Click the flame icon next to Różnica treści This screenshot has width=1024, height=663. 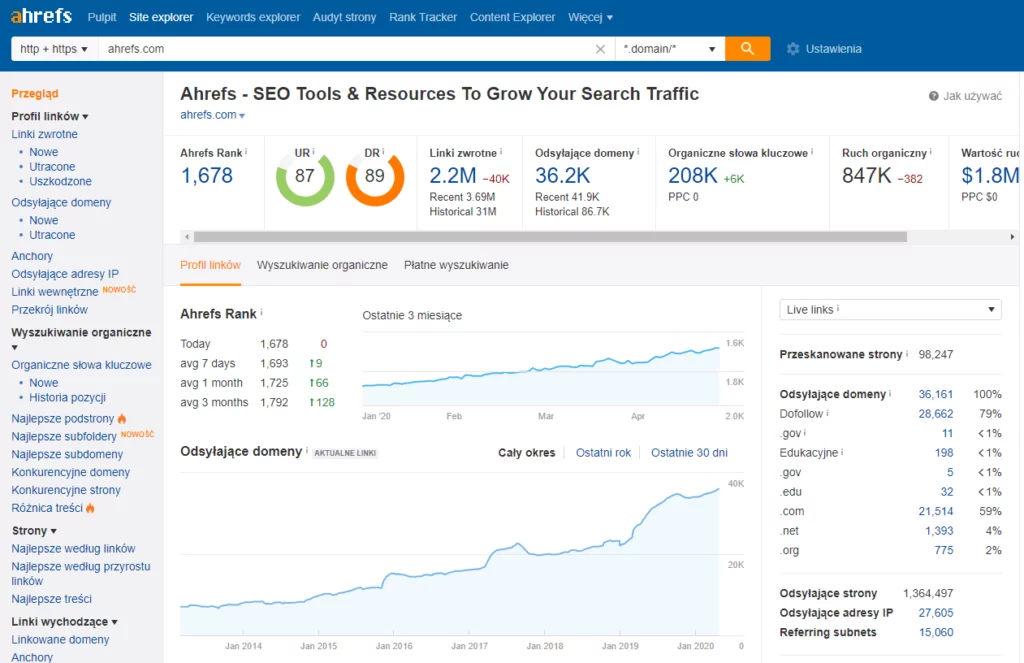[90, 508]
